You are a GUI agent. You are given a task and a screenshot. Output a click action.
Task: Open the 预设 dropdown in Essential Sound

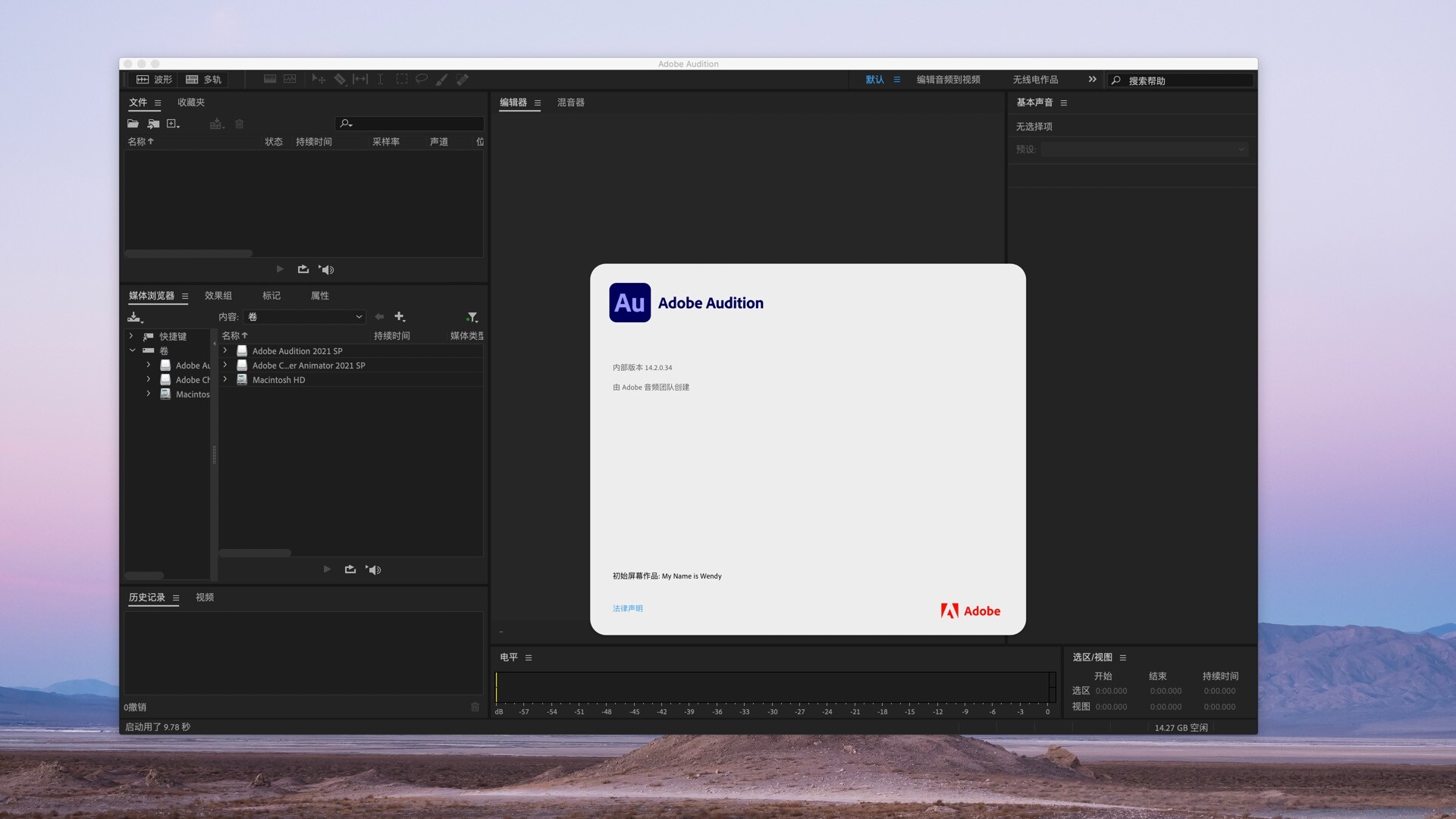coord(1144,149)
